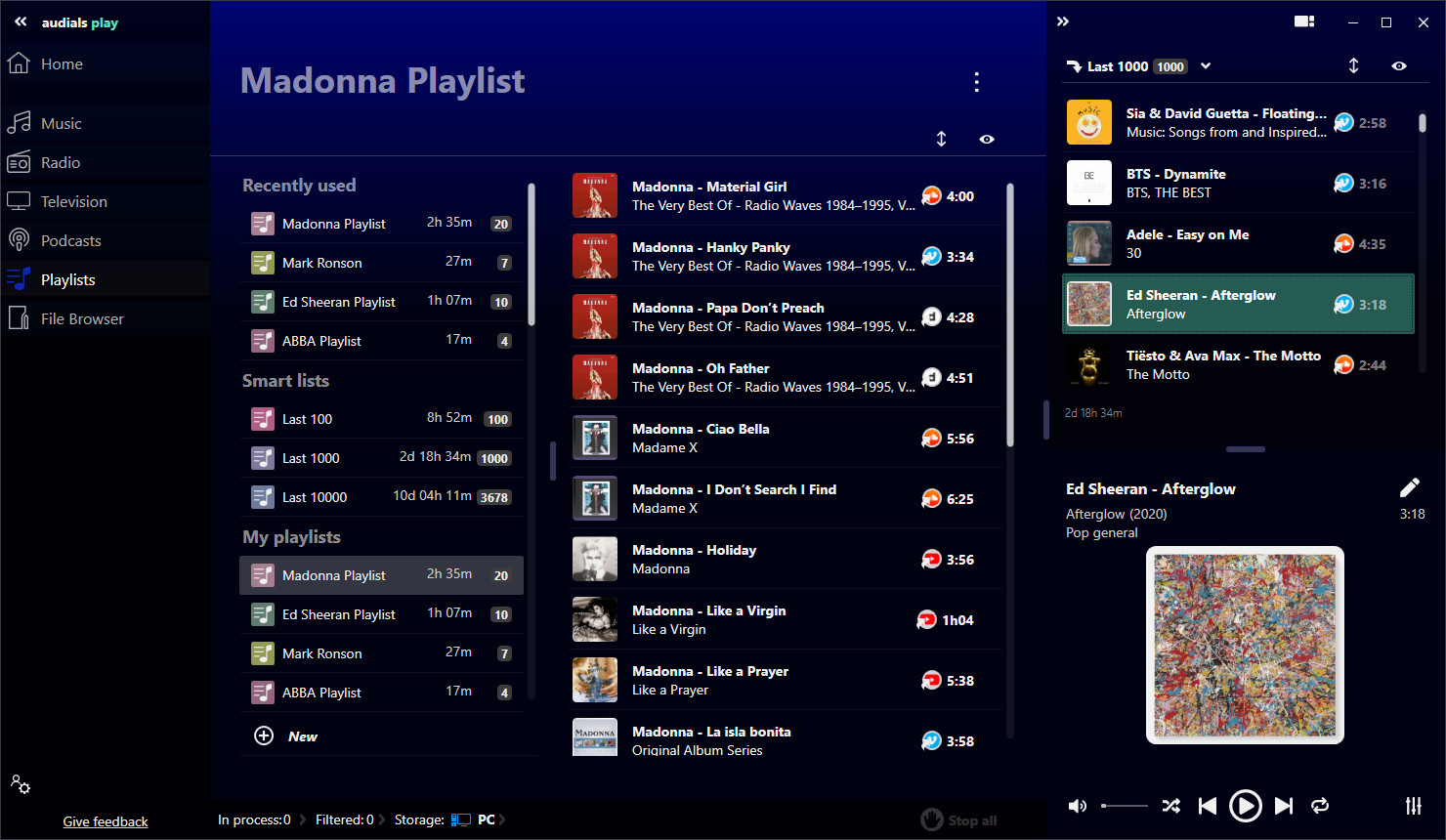Select Mark Ronson in Recently used

[x=381, y=263]
